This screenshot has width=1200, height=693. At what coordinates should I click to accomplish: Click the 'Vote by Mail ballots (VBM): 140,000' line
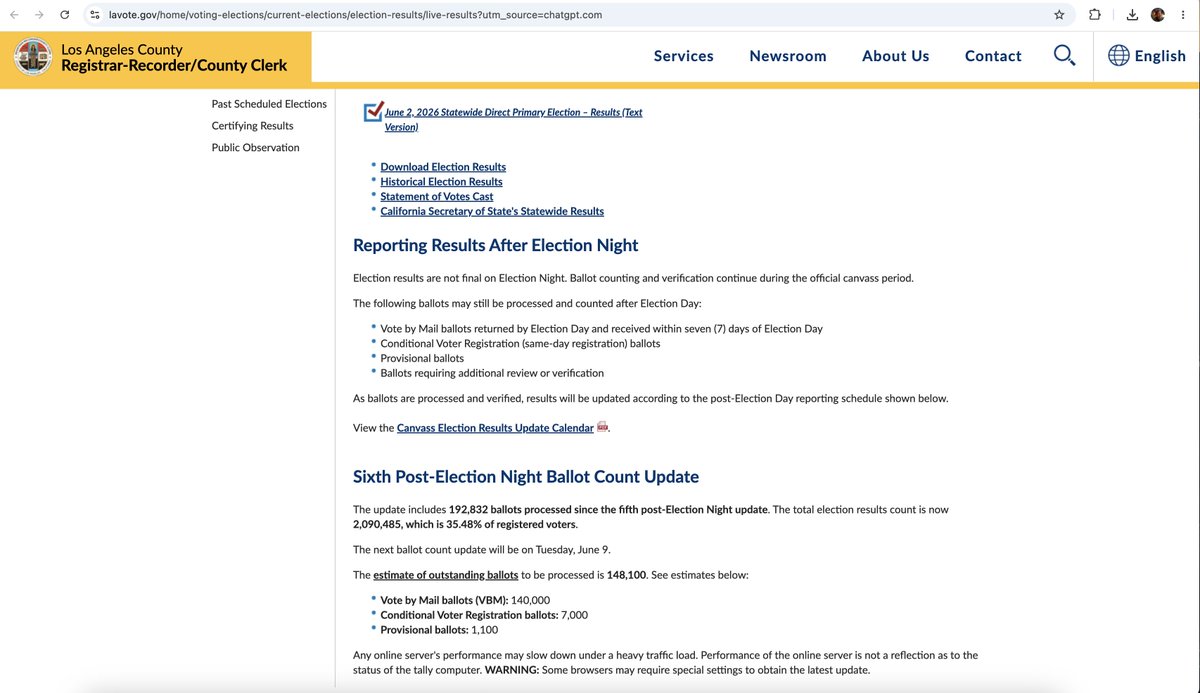pos(465,600)
